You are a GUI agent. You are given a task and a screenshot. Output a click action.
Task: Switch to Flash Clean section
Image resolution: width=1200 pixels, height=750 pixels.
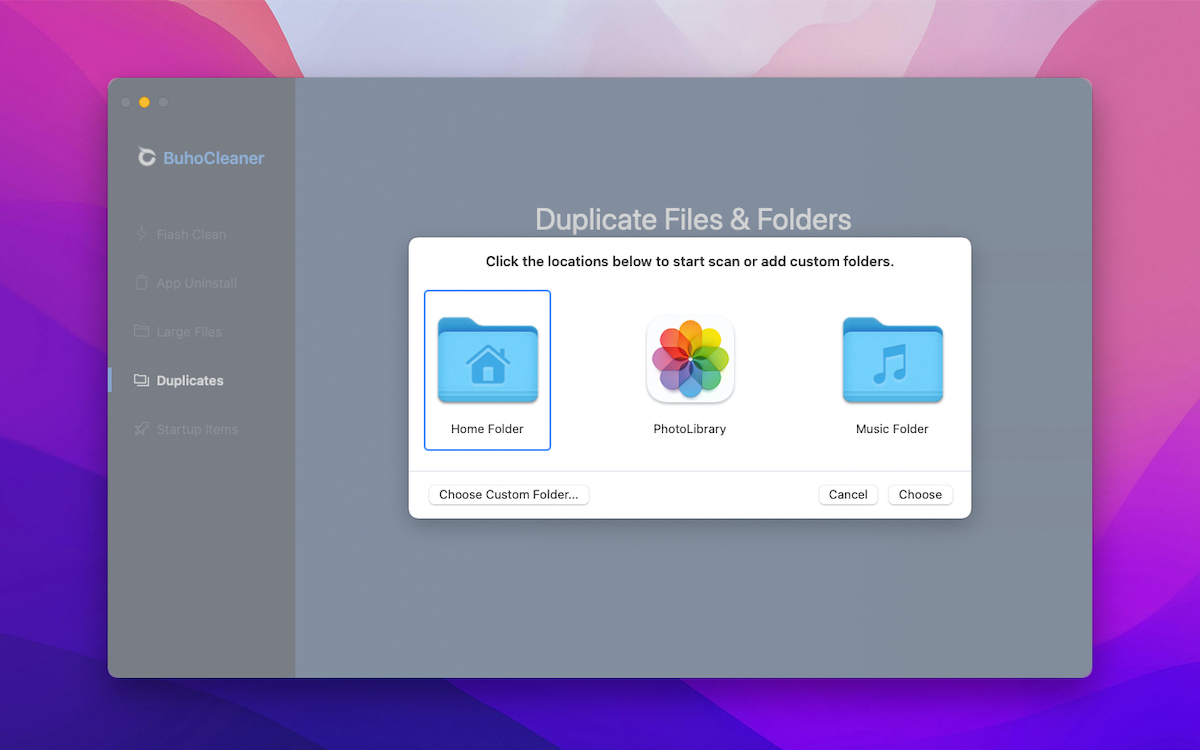[x=191, y=234]
